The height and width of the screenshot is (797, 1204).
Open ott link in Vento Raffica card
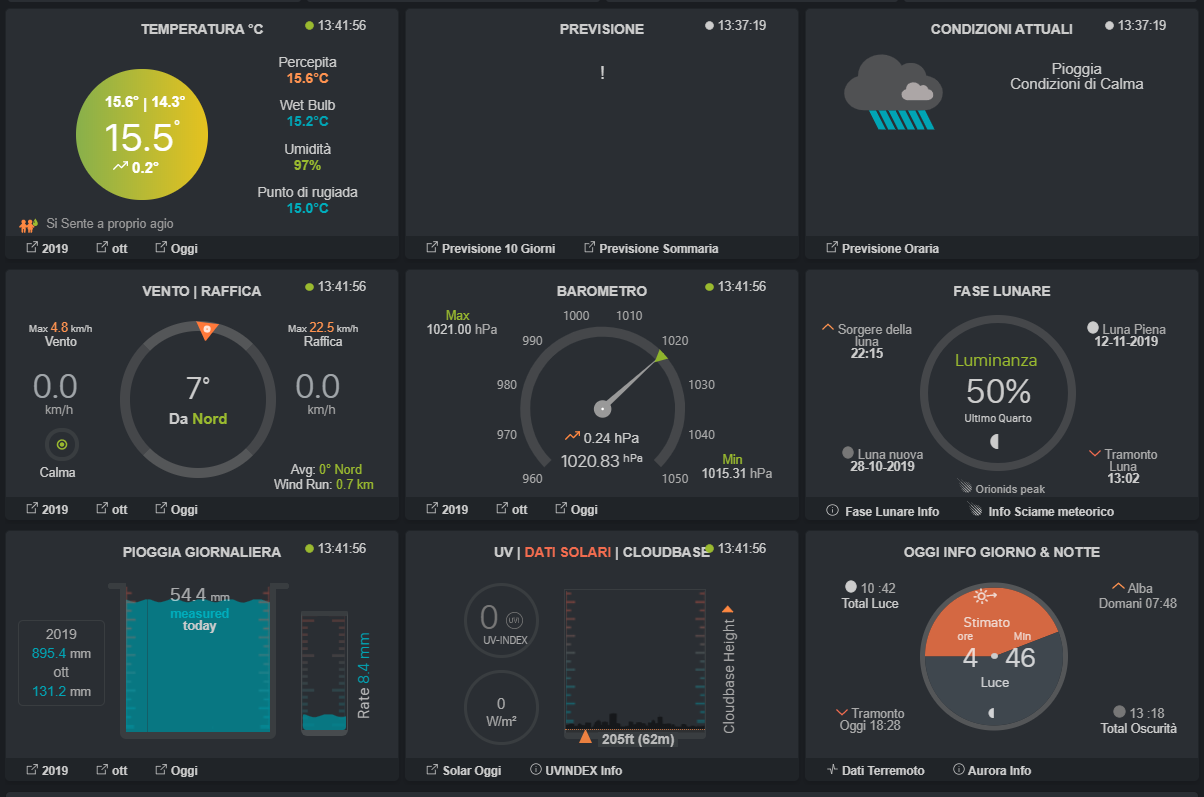click(x=112, y=509)
